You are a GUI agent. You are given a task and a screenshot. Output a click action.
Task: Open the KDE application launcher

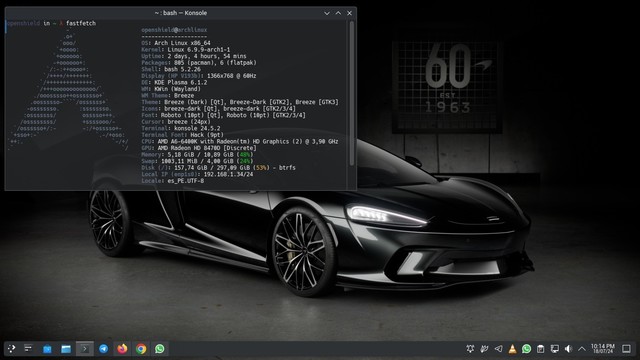[11, 349]
